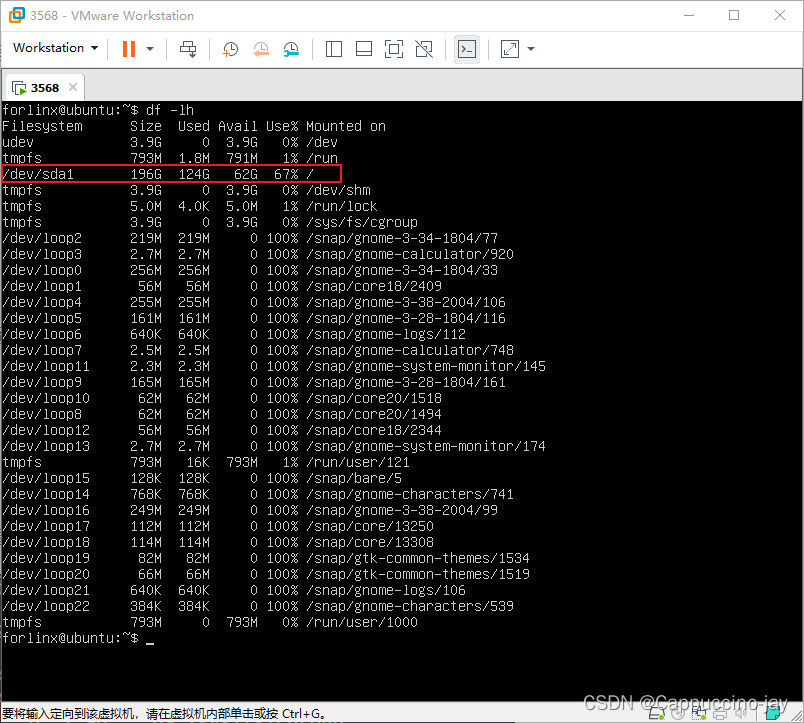Image resolution: width=804 pixels, height=723 pixels.
Task: Click the VMware Workstation title icon
Action: tap(16, 15)
